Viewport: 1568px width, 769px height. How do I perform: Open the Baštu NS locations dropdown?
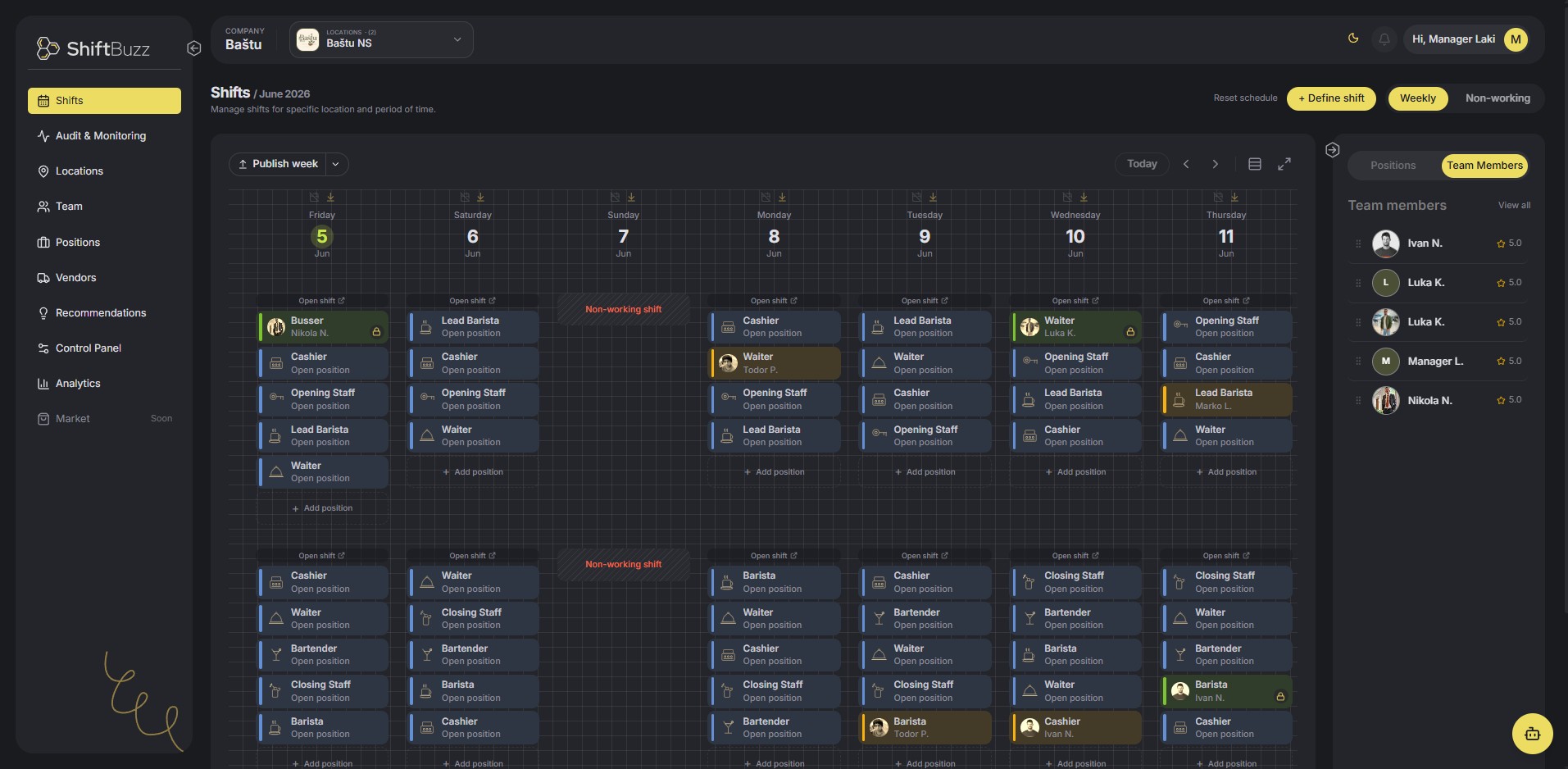coord(381,39)
